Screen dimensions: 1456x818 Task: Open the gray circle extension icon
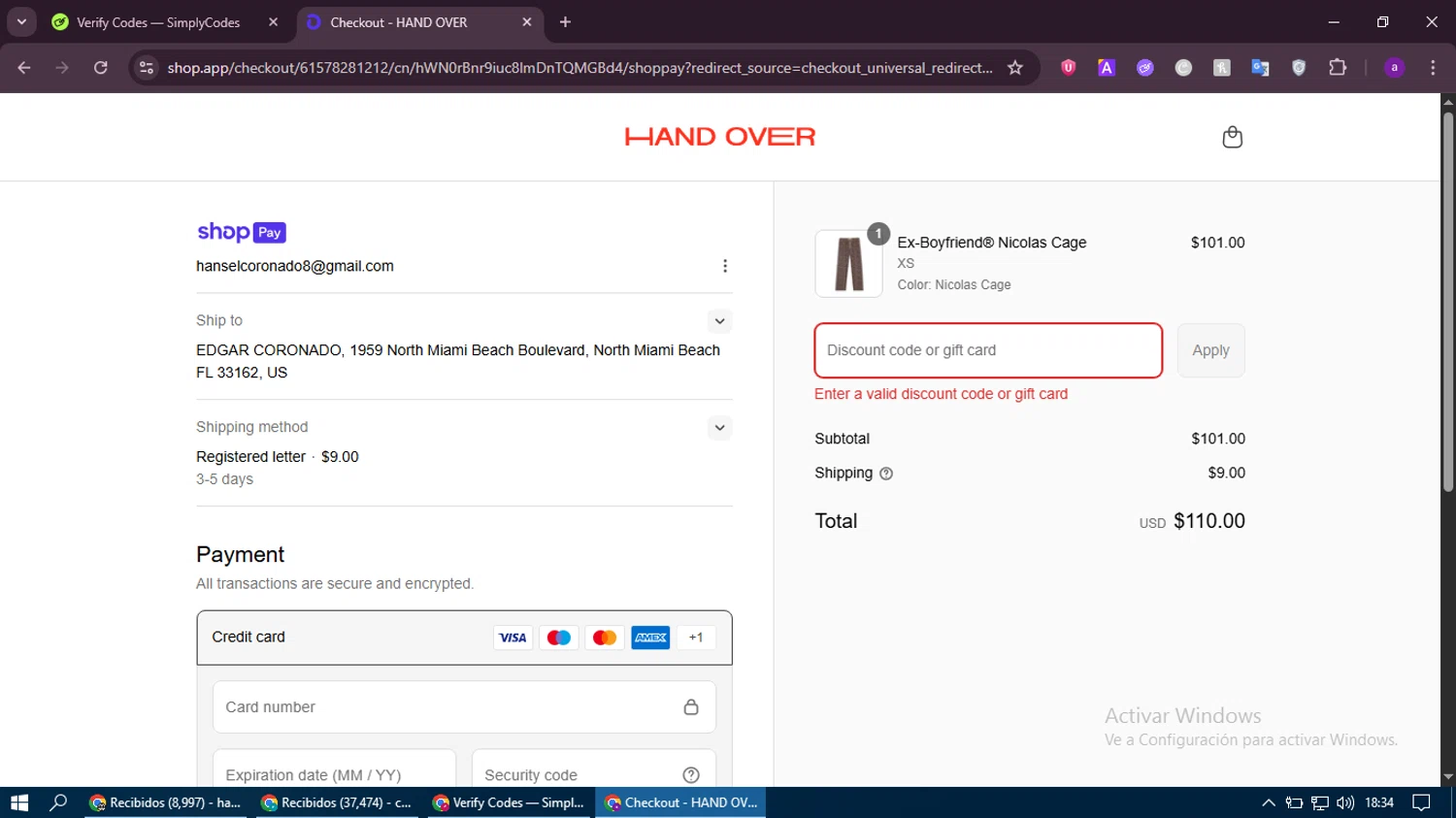pyautogui.click(x=1183, y=68)
